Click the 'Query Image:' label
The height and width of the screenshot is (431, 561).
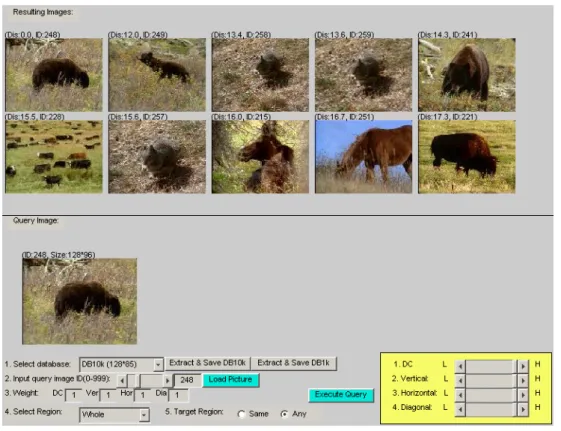(35, 220)
